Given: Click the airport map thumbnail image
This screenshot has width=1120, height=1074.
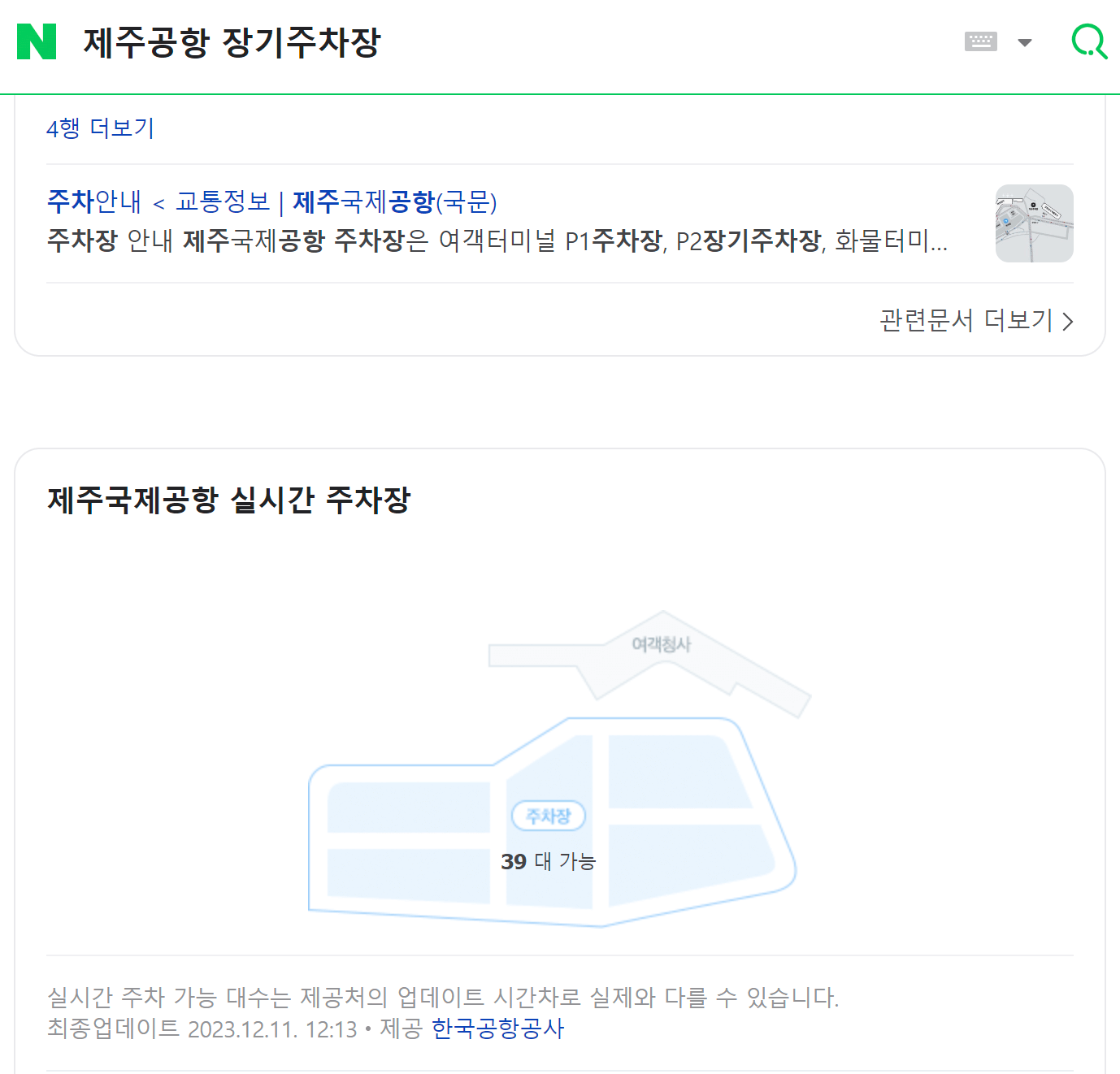Looking at the screenshot, I should pyautogui.click(x=1034, y=223).
